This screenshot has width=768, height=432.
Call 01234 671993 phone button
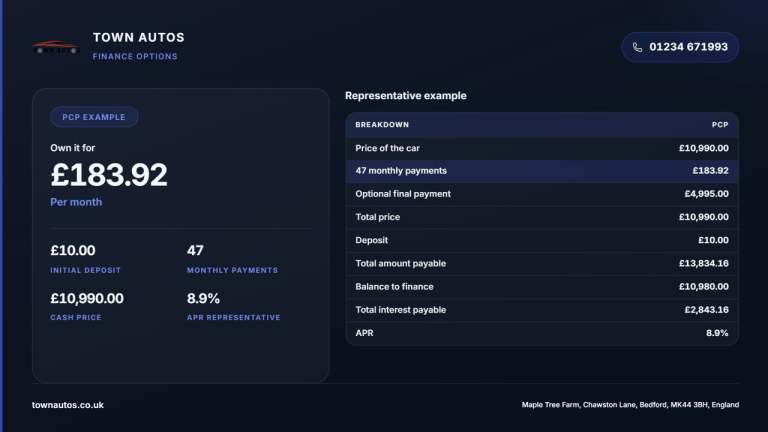click(x=680, y=47)
